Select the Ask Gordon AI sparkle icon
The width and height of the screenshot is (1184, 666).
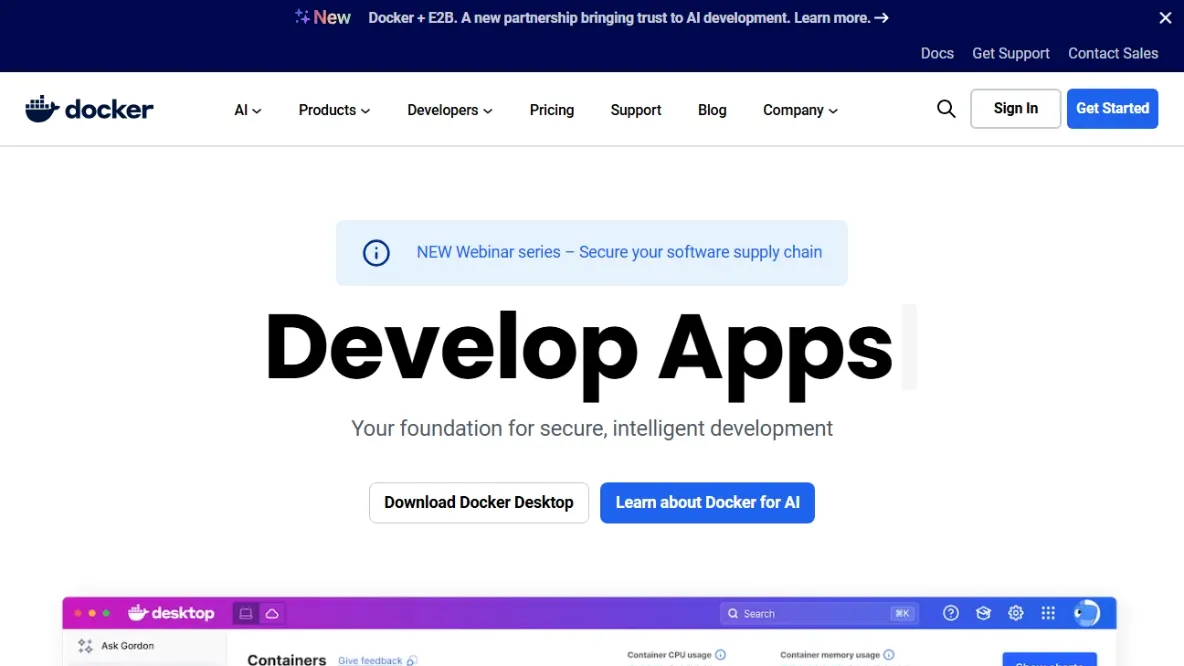pos(85,645)
